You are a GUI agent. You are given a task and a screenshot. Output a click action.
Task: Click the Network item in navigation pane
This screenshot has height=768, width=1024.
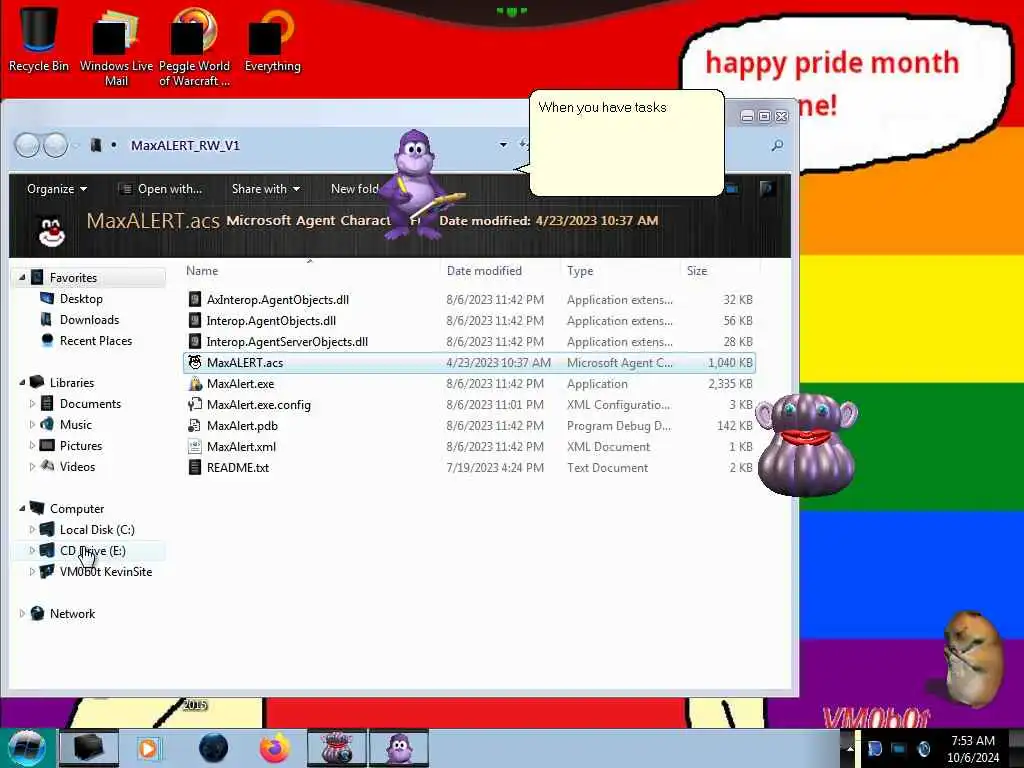click(x=72, y=614)
